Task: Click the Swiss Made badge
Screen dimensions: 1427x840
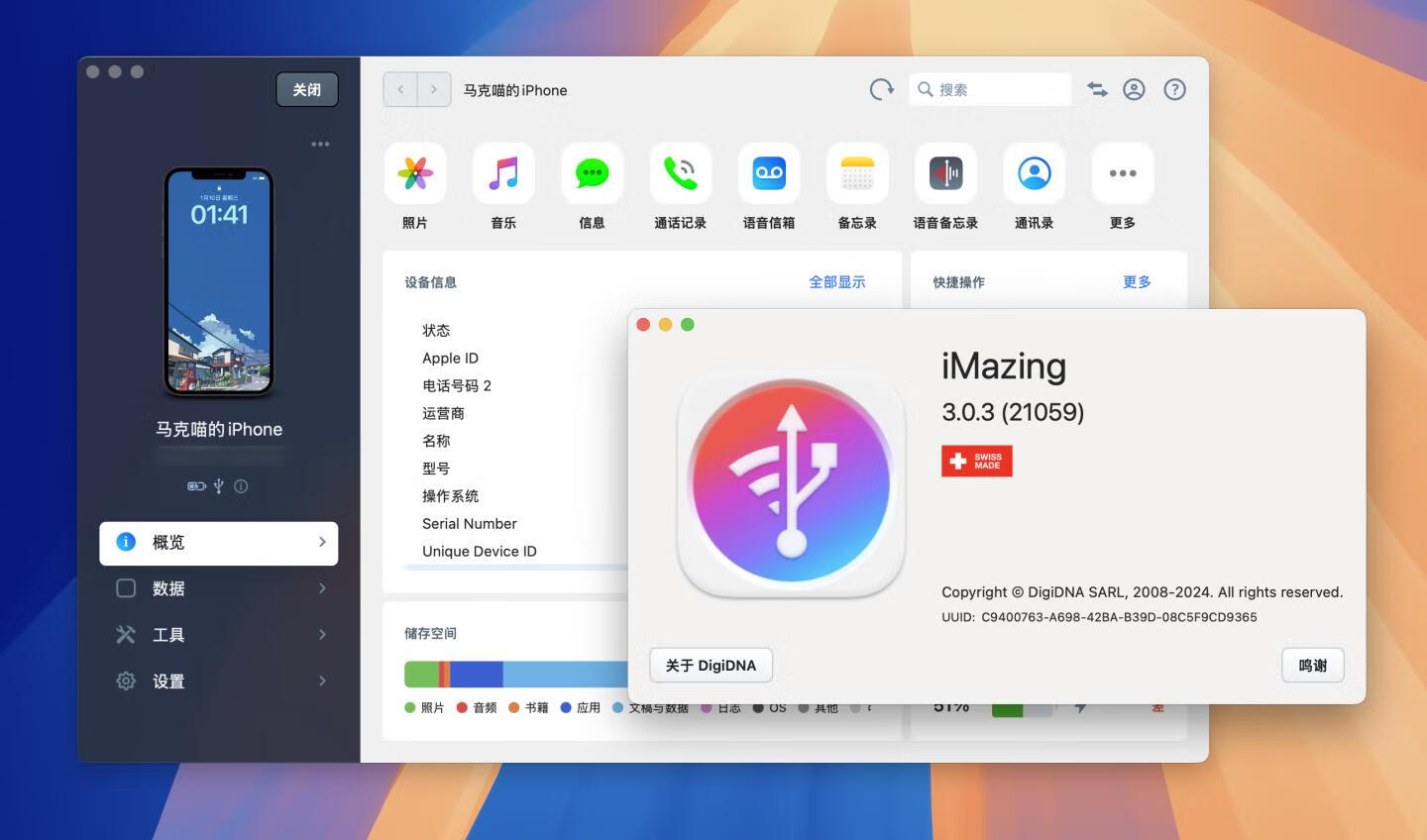Action: click(977, 462)
